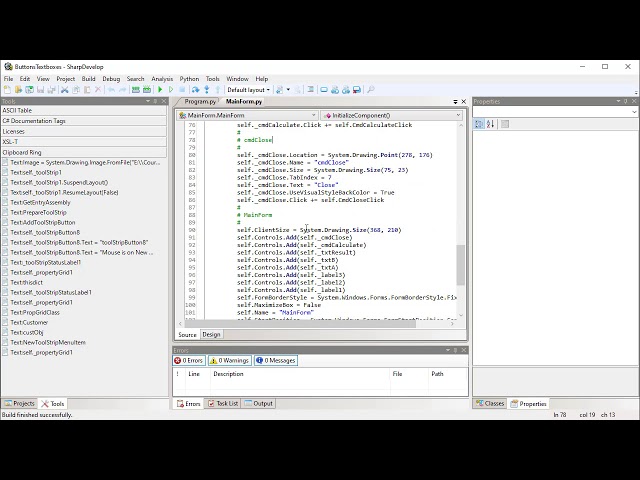
Task: Open the File menu
Action: click(9, 79)
